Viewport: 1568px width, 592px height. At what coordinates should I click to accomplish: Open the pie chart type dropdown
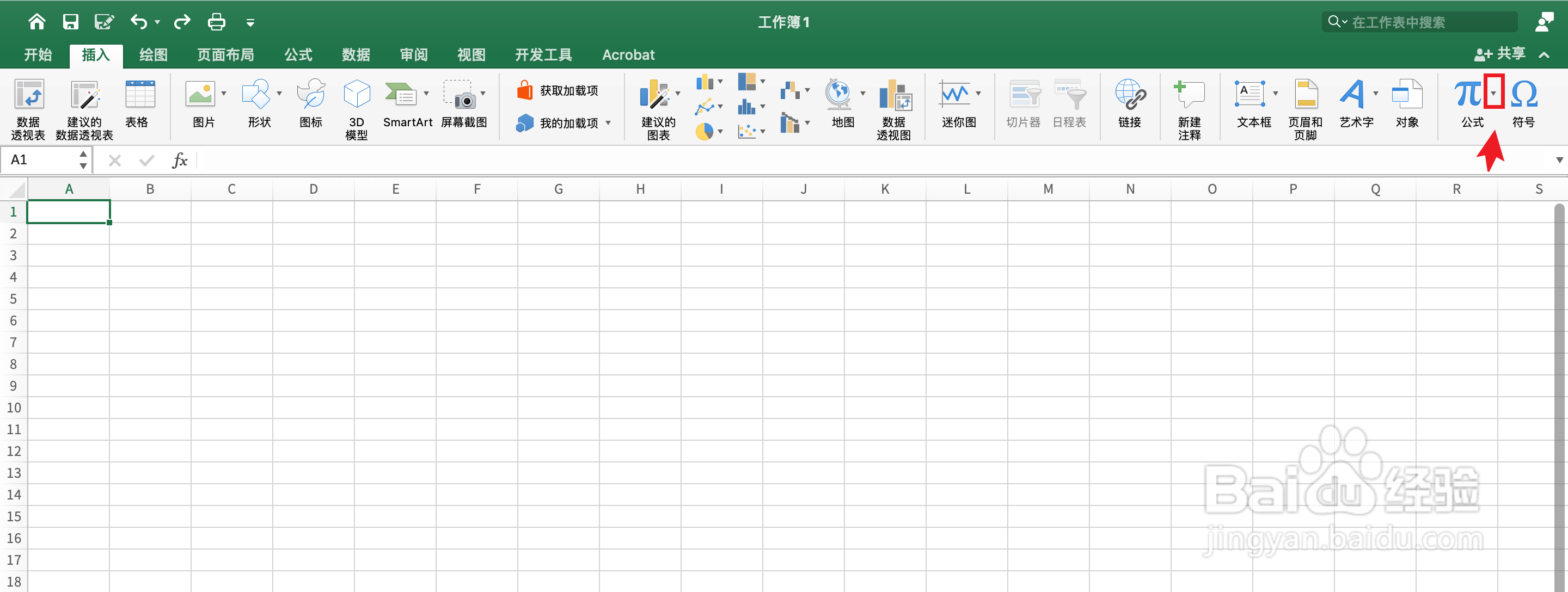tap(720, 132)
